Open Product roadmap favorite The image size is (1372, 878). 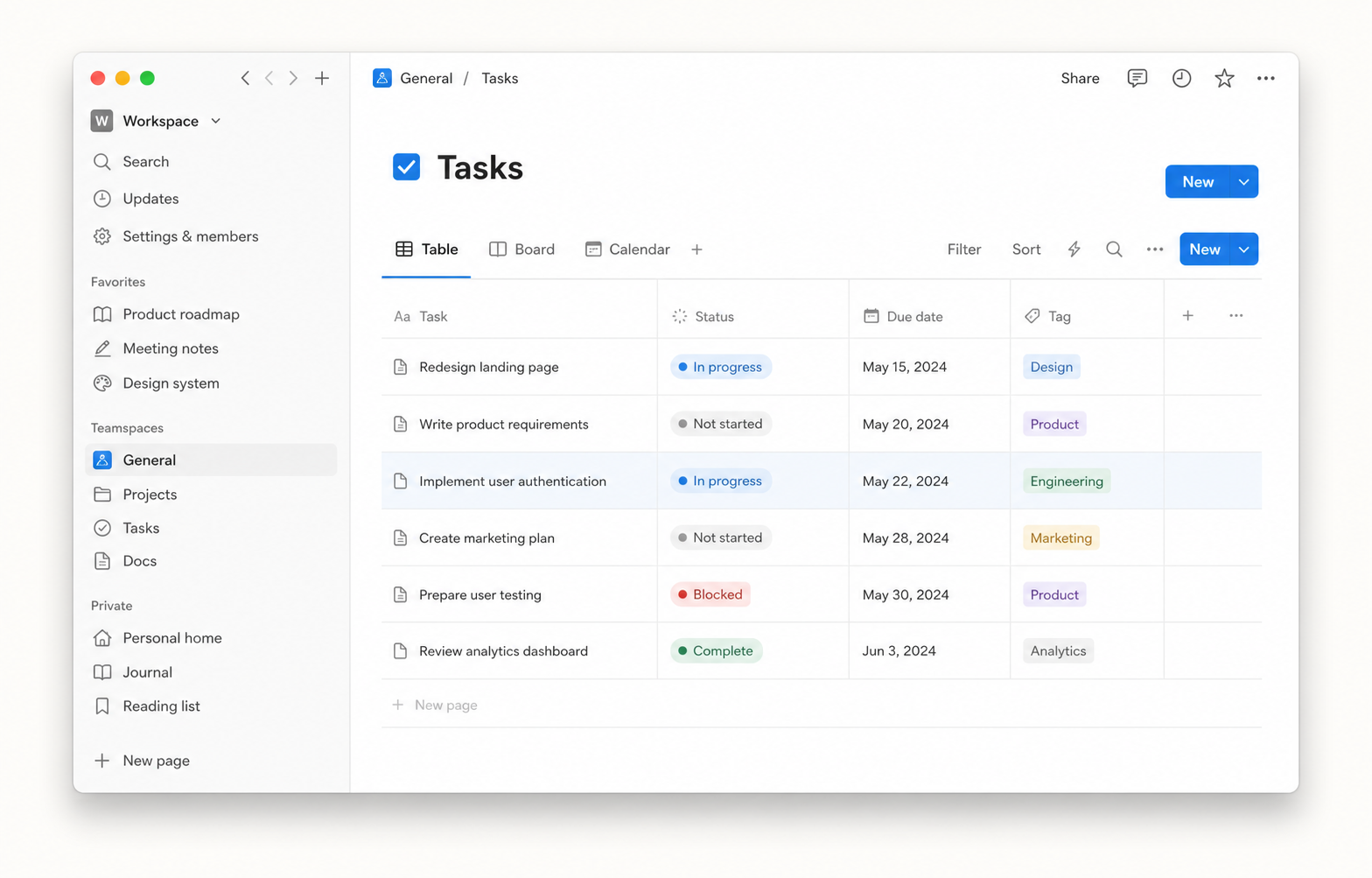point(211,314)
